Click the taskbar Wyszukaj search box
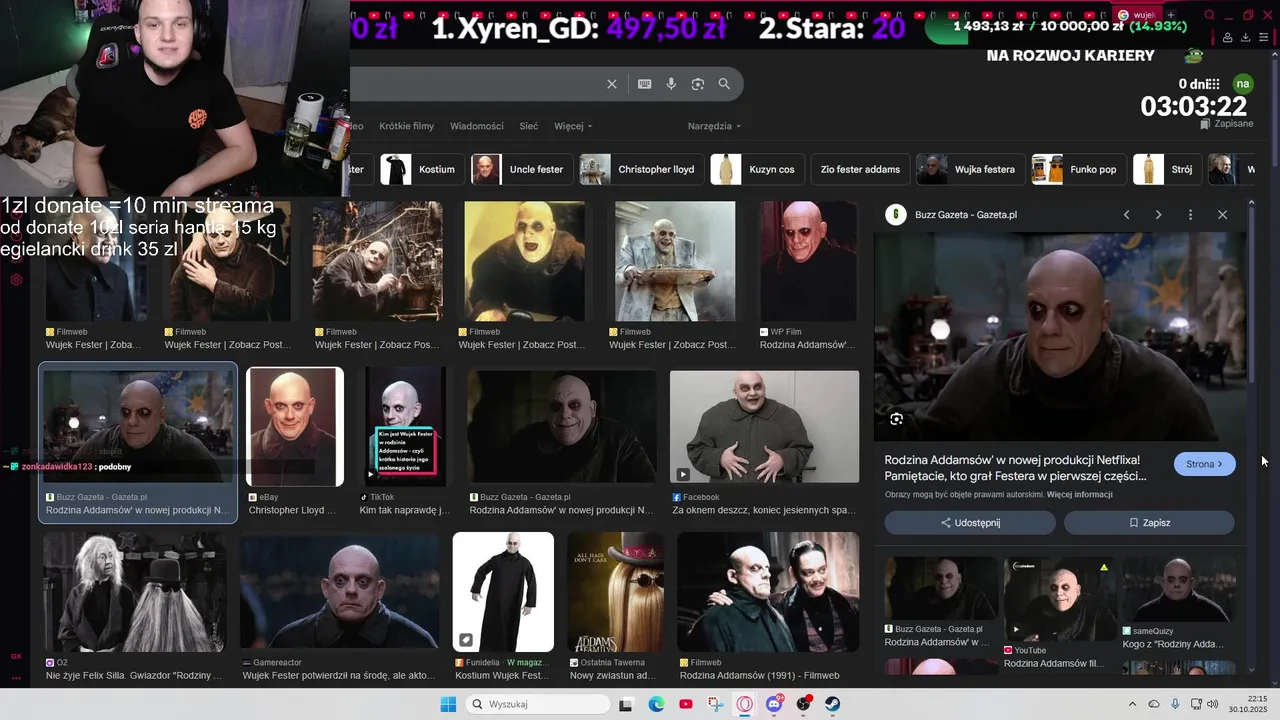Viewport: 1280px width, 720px height. [x=538, y=704]
